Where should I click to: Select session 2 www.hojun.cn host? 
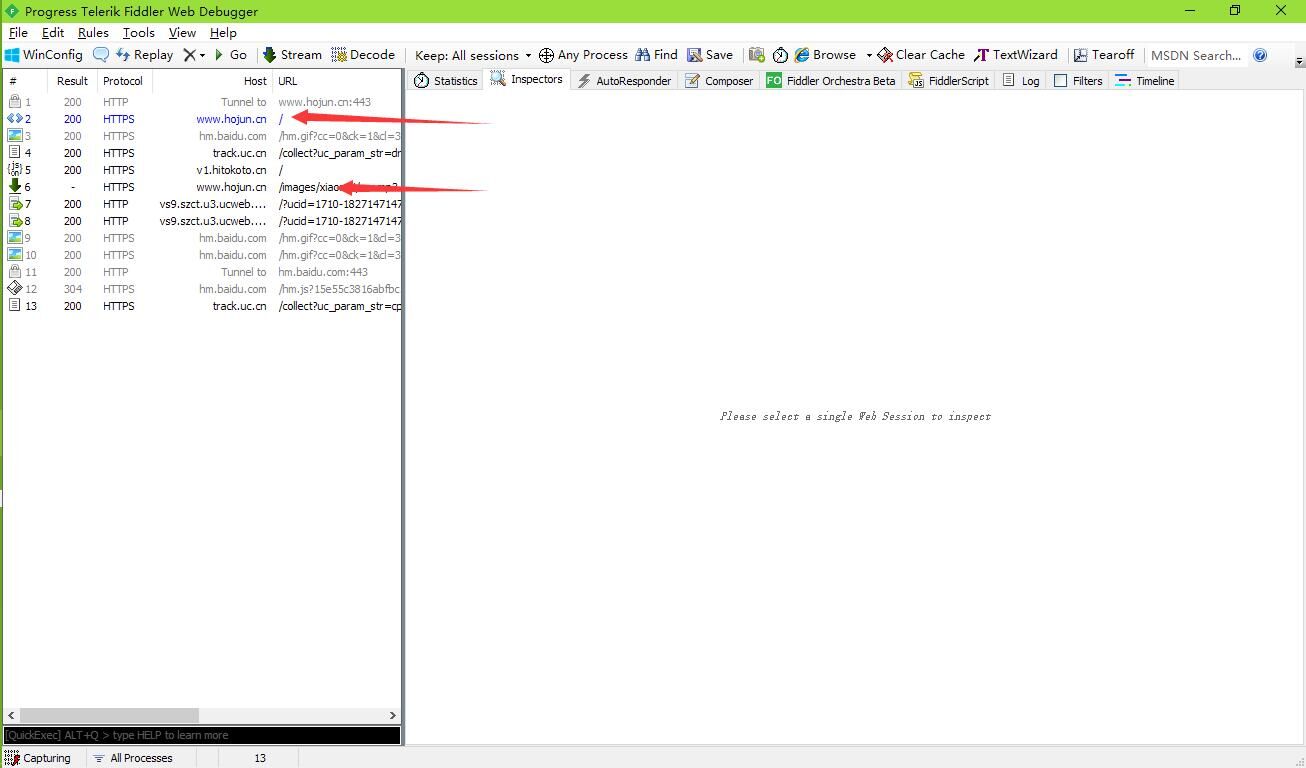231,119
